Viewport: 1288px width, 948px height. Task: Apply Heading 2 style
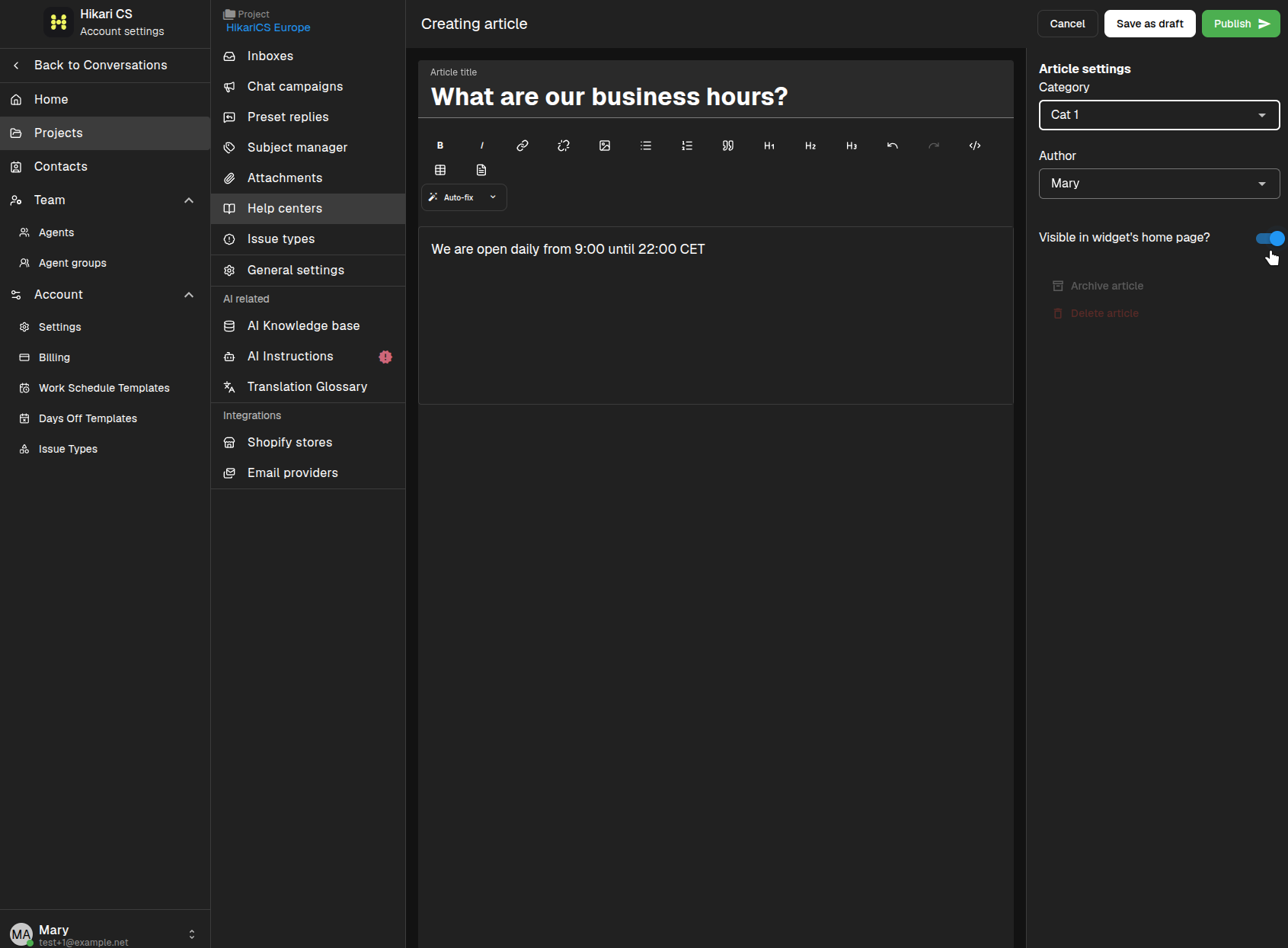(810, 146)
